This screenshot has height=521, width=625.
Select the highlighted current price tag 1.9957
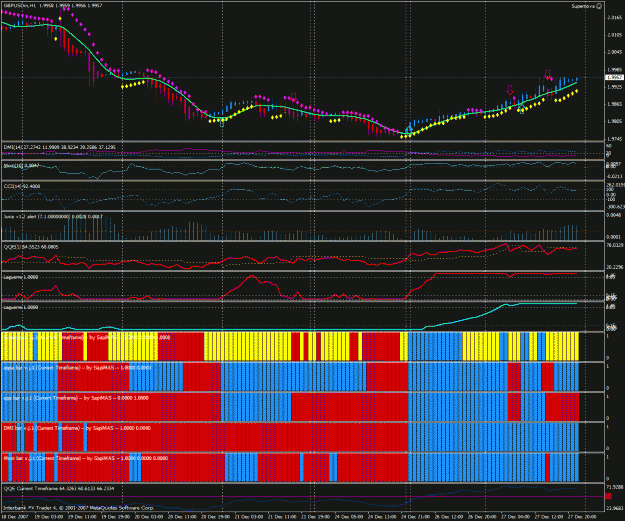(x=614, y=77)
